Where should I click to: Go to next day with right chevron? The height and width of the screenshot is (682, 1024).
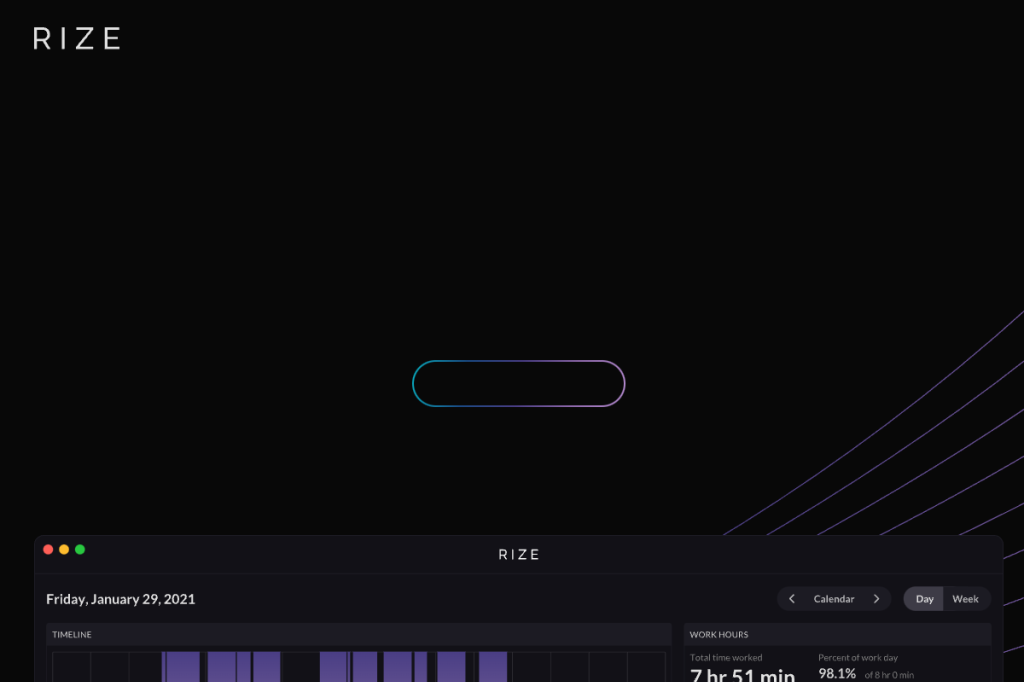click(x=876, y=599)
